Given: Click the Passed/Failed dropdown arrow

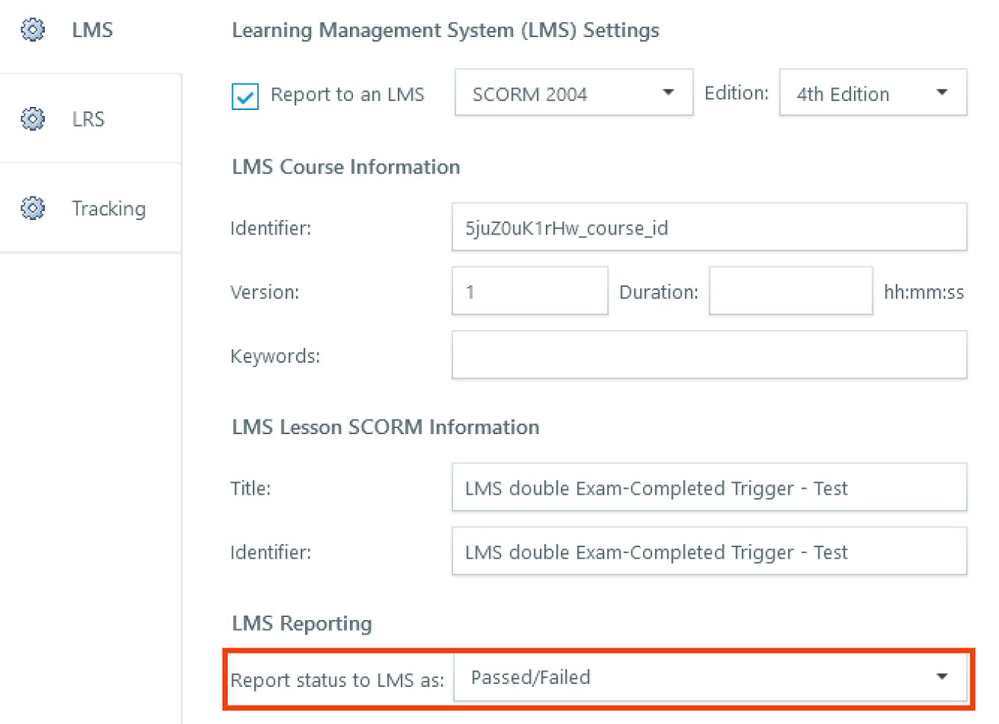Looking at the screenshot, I should (x=941, y=677).
